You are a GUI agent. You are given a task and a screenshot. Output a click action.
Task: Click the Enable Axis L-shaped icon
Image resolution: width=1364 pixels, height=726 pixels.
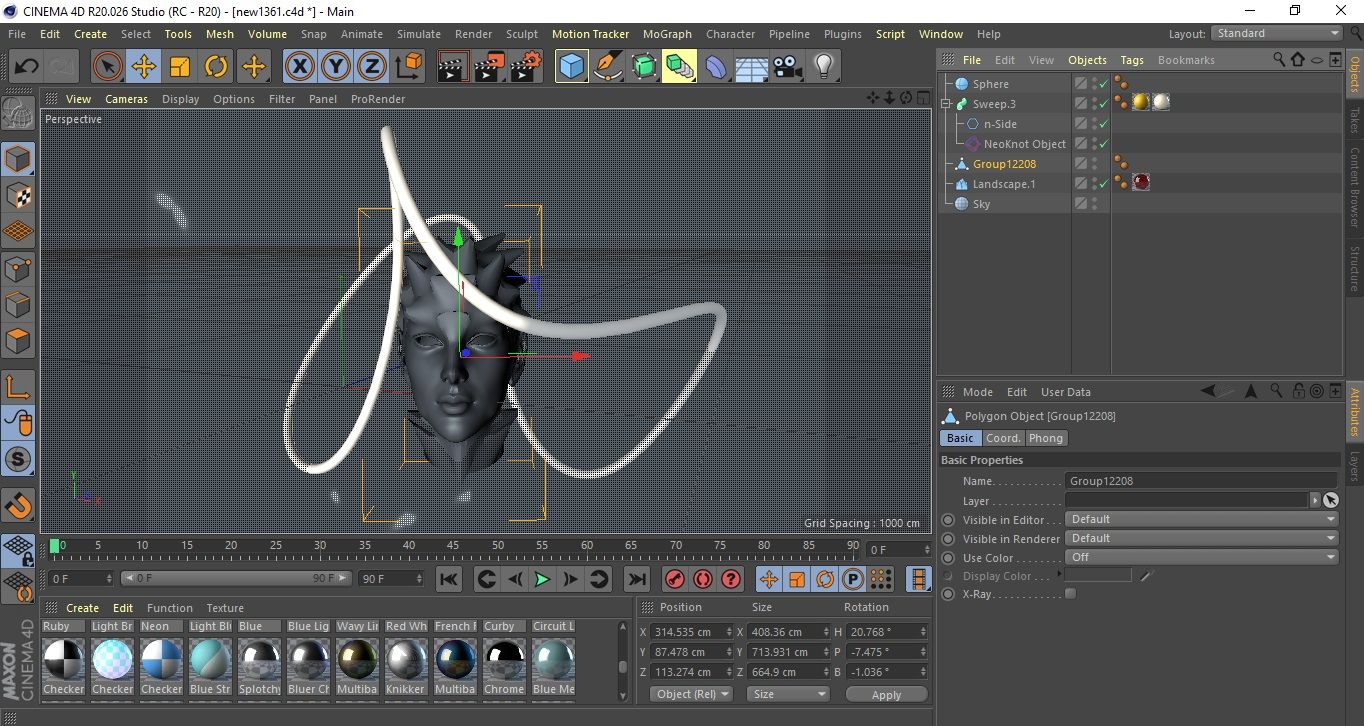click(18, 387)
